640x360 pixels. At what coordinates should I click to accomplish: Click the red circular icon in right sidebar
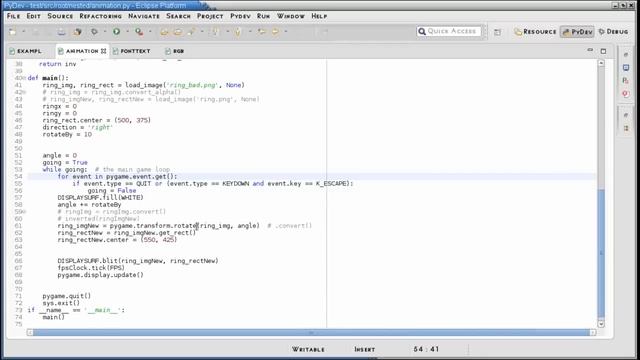pyautogui.click(x=626, y=94)
